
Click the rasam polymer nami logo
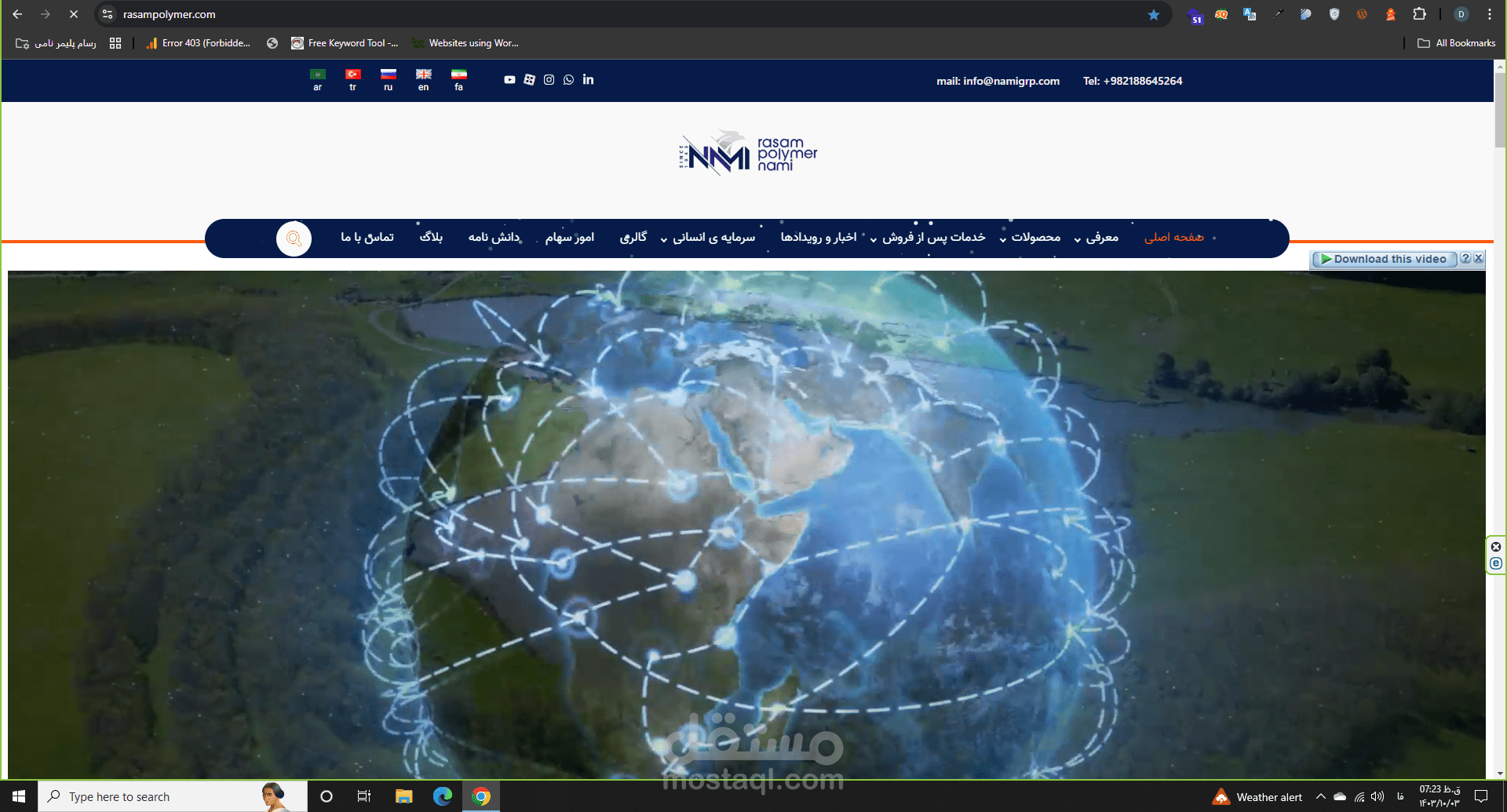click(x=748, y=153)
